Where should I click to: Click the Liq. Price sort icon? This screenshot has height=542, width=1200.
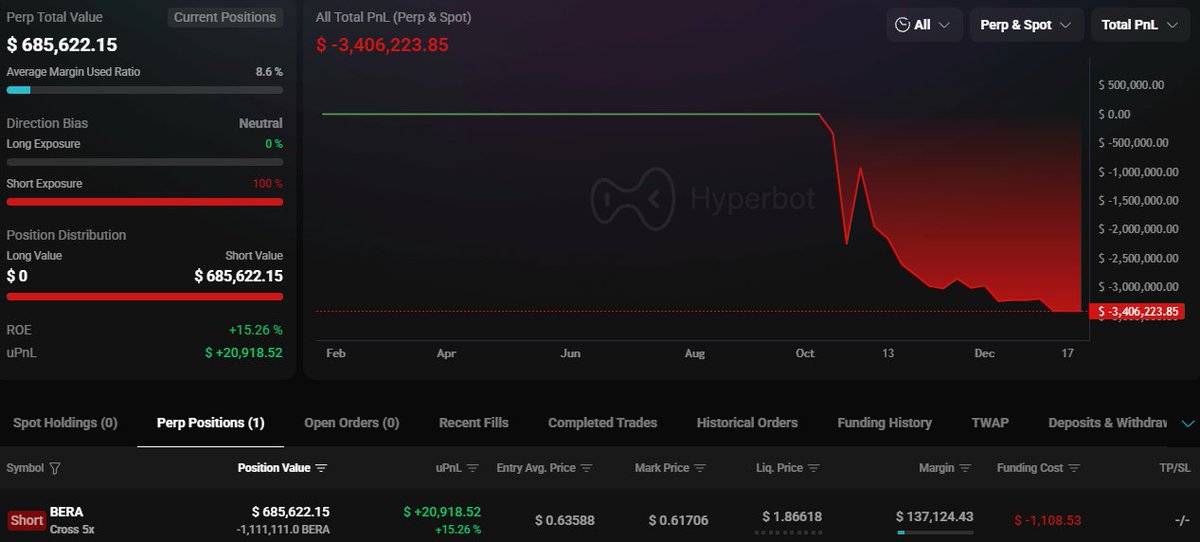[x=815, y=468]
